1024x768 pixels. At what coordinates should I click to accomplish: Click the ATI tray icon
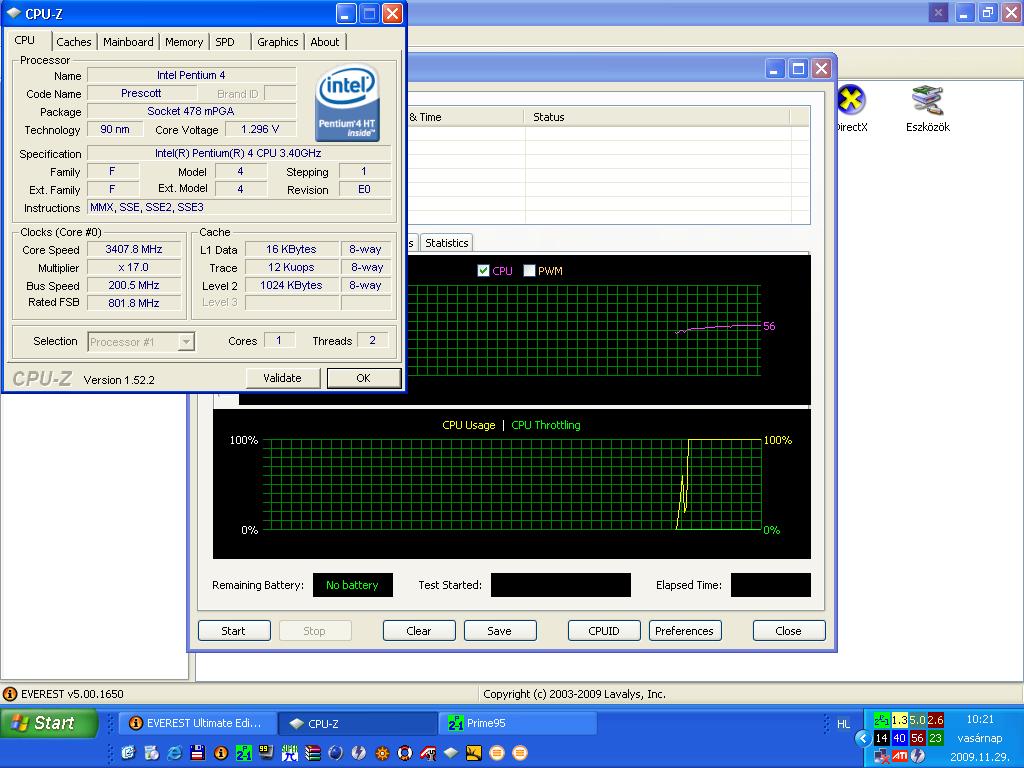click(900, 756)
